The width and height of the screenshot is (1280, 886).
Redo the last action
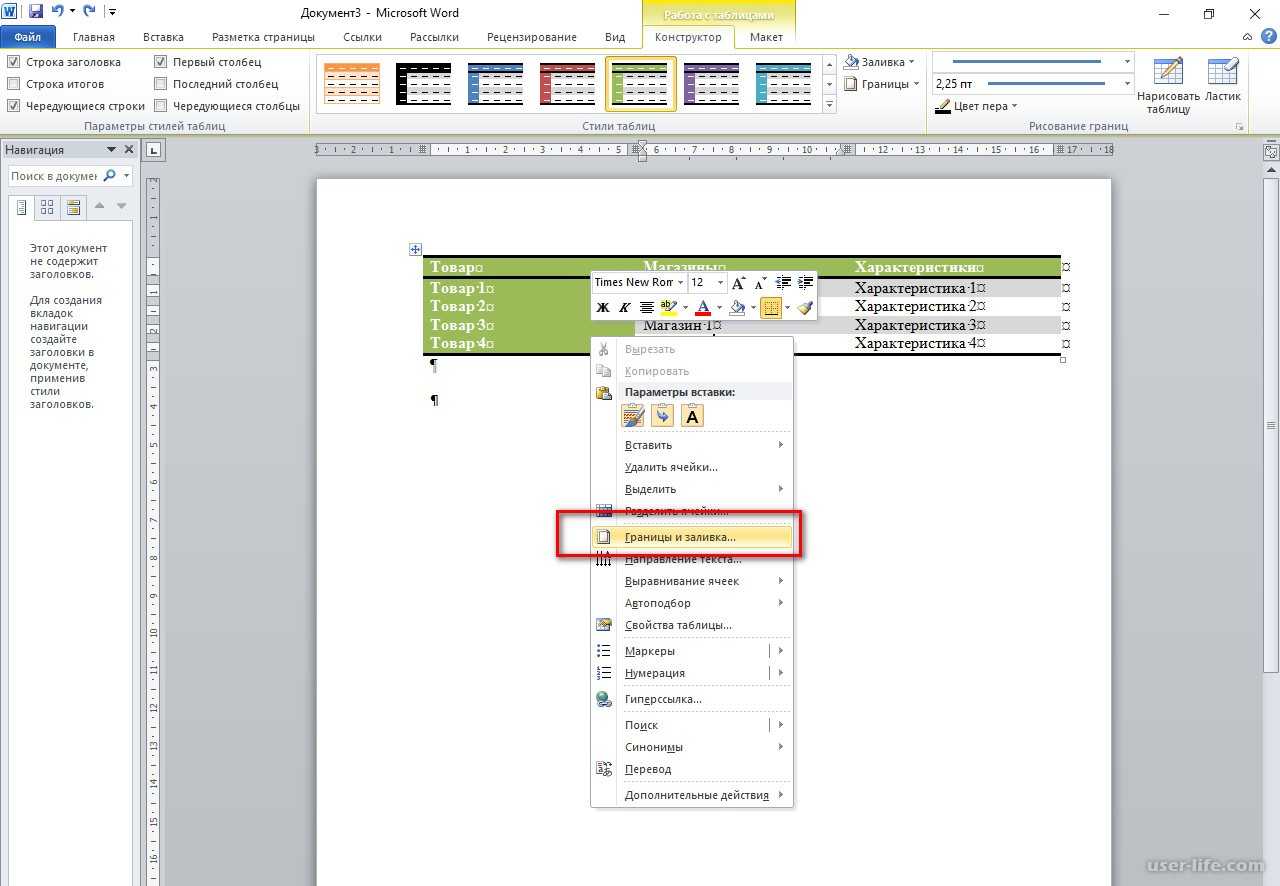pos(90,13)
